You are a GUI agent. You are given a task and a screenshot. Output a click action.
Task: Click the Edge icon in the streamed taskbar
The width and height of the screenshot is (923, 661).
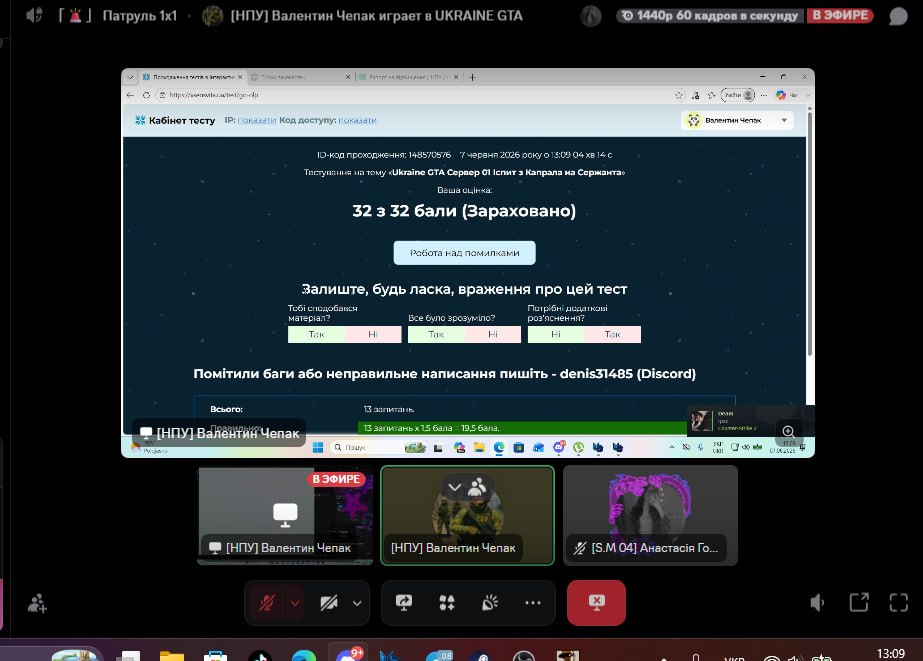499,448
